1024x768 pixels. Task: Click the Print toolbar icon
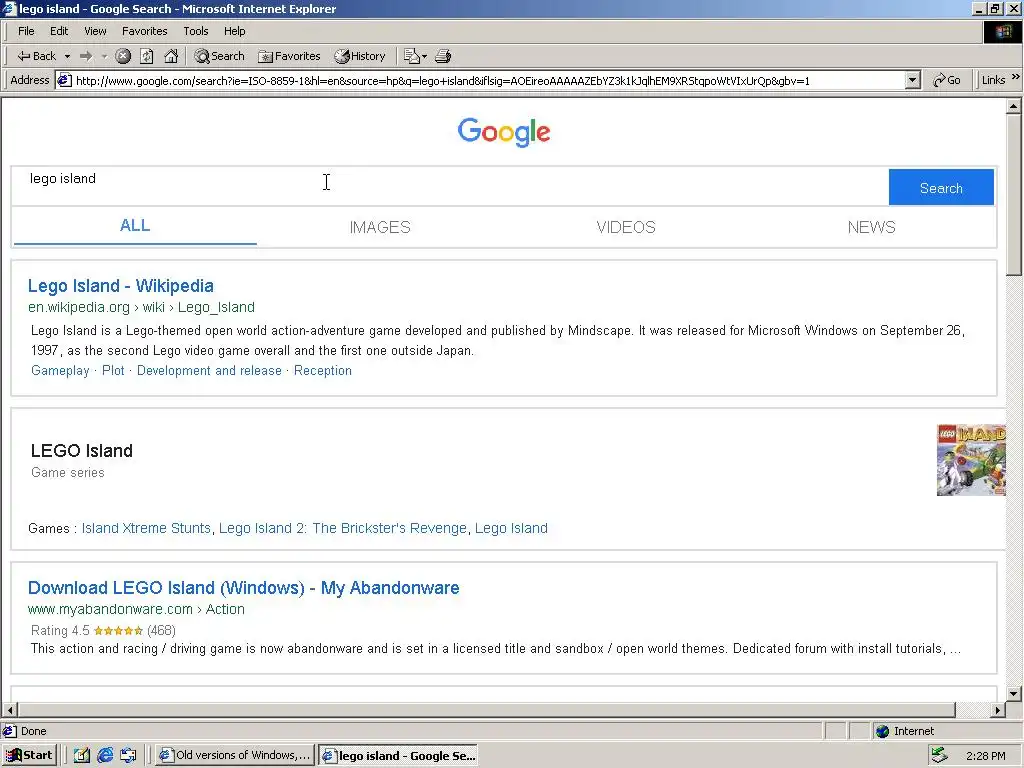pyautogui.click(x=443, y=56)
